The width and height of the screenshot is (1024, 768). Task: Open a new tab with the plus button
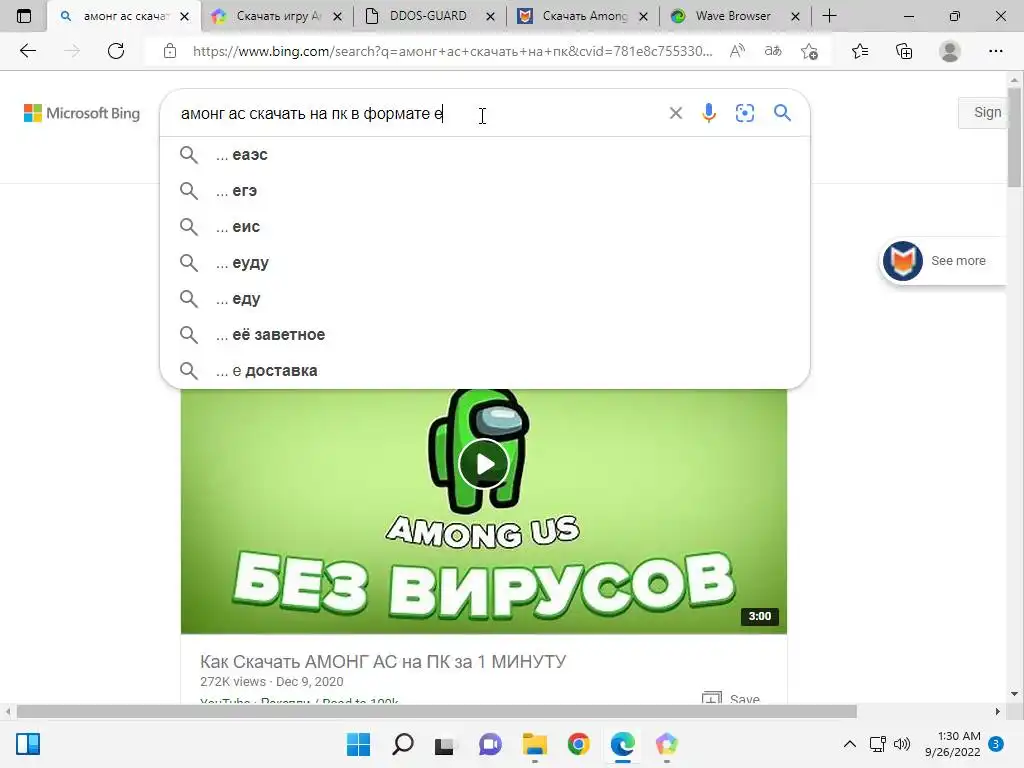click(x=829, y=16)
